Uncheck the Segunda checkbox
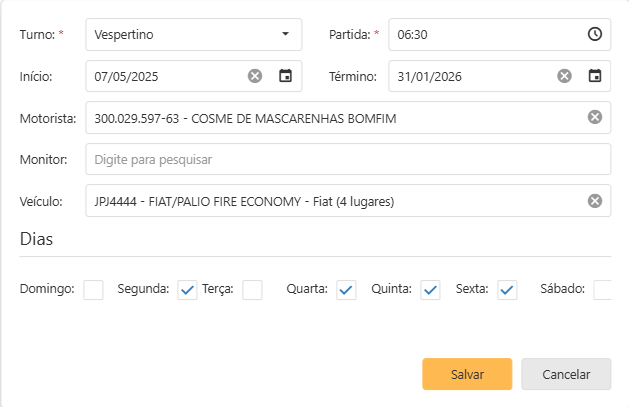This screenshot has width=629, height=407. 187,290
